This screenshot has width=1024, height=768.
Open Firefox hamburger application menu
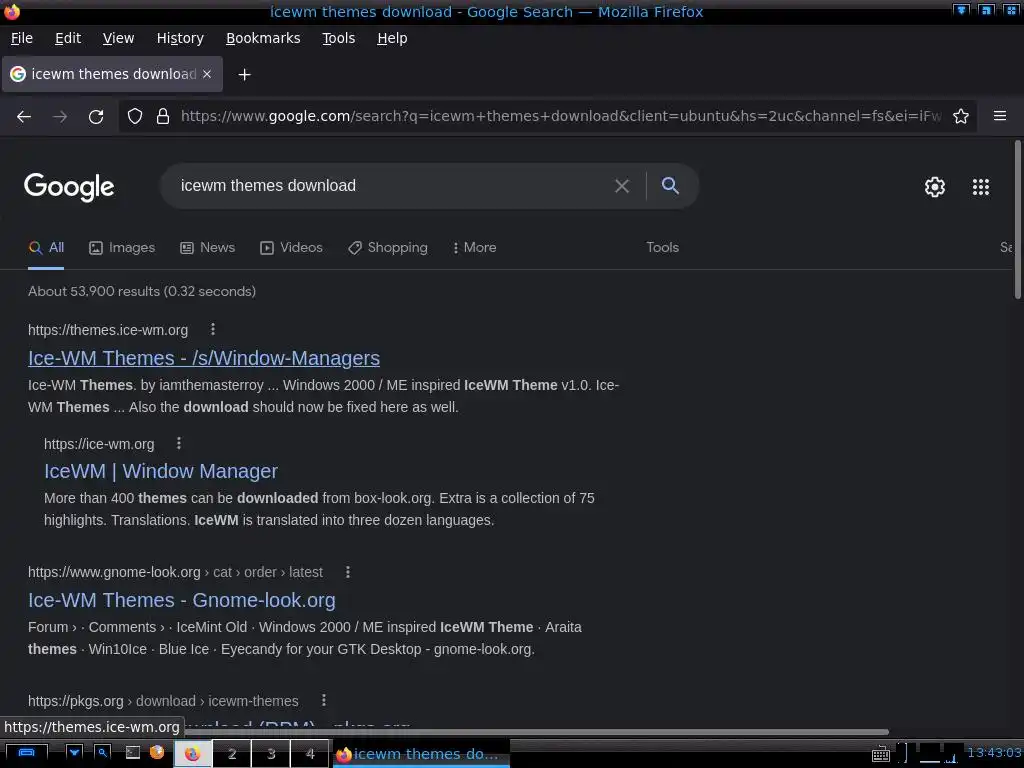coord(1000,116)
